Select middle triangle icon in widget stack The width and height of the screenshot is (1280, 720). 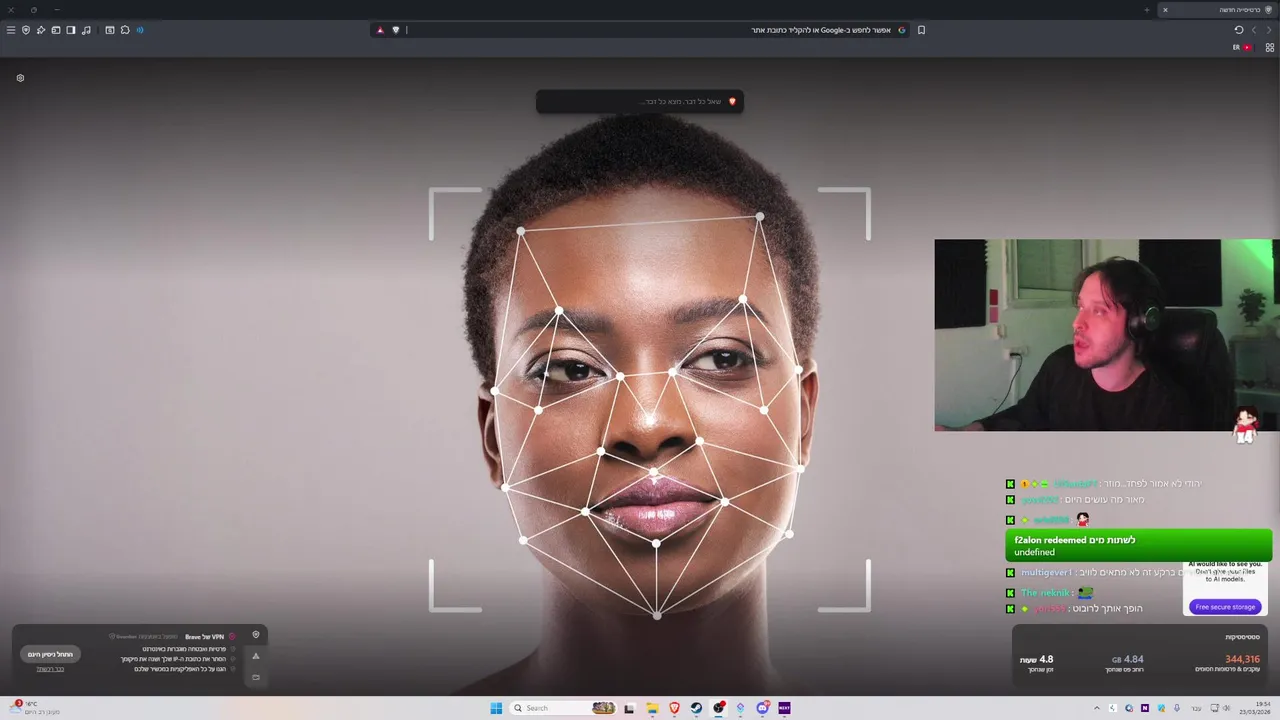(256, 656)
